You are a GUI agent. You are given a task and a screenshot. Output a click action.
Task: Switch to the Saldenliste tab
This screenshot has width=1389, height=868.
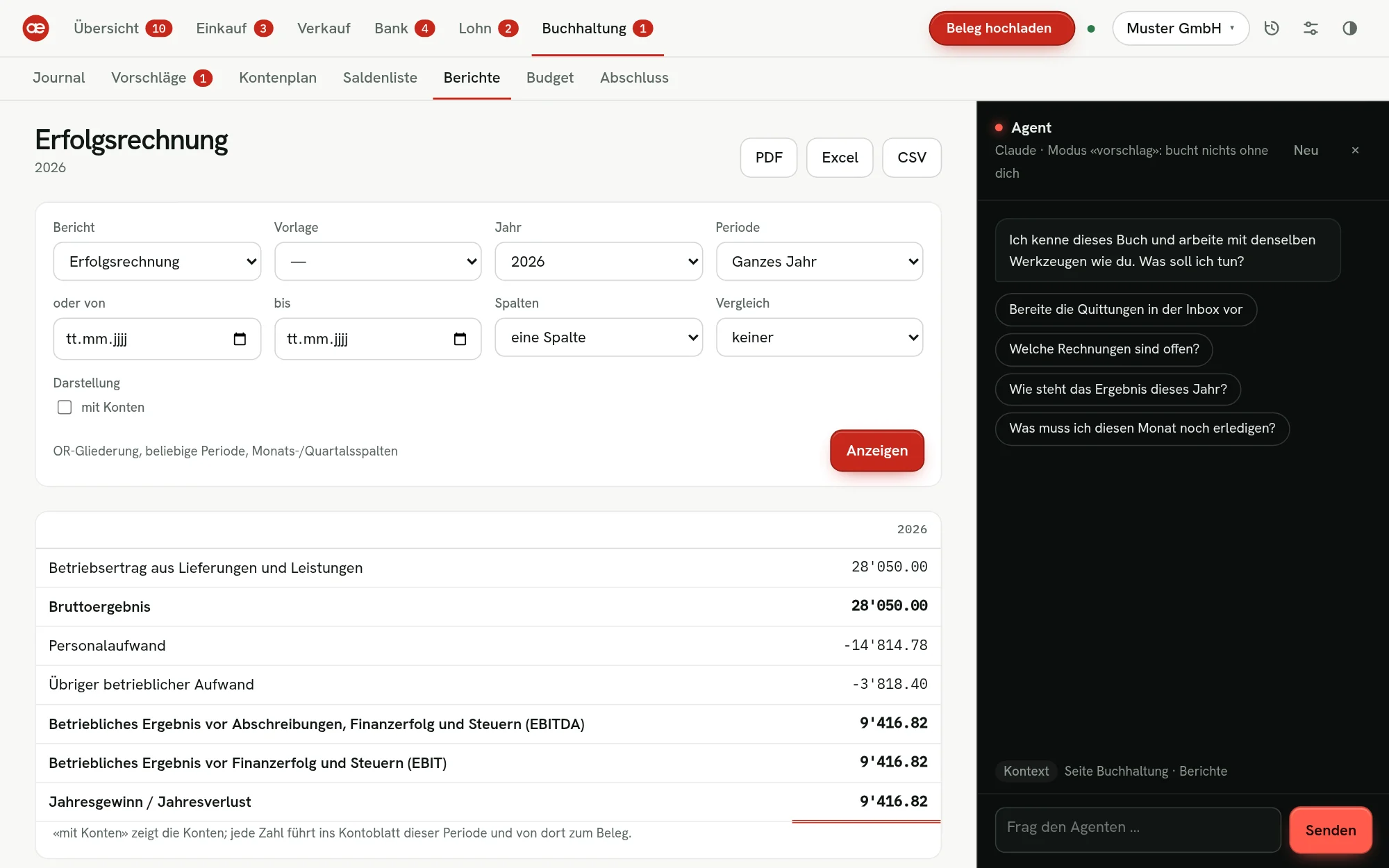tap(380, 78)
